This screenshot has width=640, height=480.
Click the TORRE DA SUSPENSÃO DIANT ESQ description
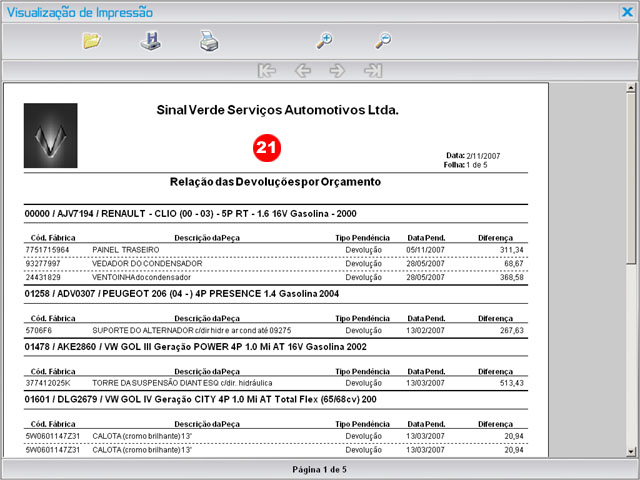(182, 383)
